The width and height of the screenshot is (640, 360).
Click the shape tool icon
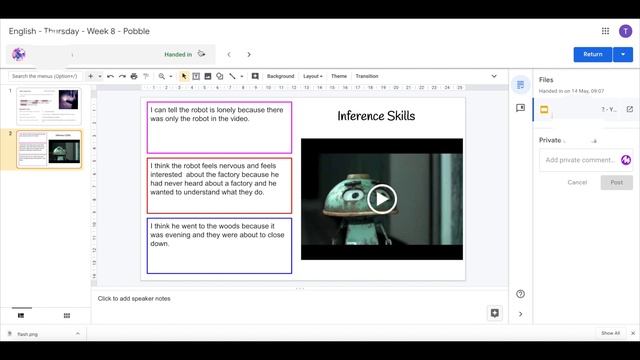220,76
